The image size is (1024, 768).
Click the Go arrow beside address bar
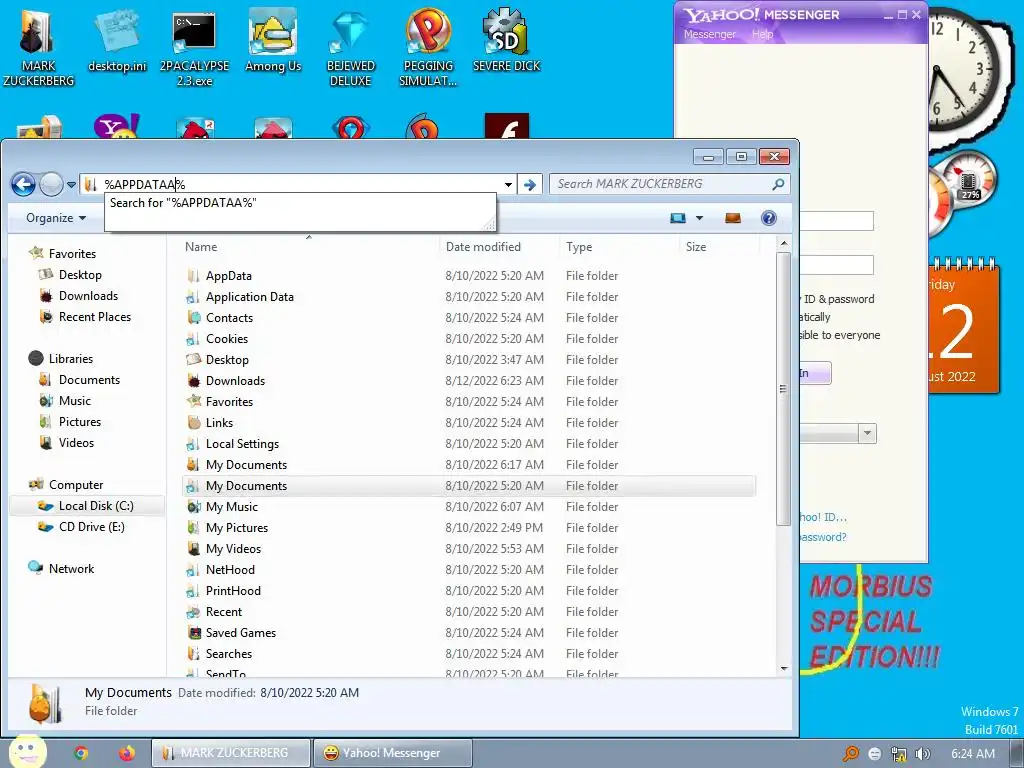(x=530, y=185)
